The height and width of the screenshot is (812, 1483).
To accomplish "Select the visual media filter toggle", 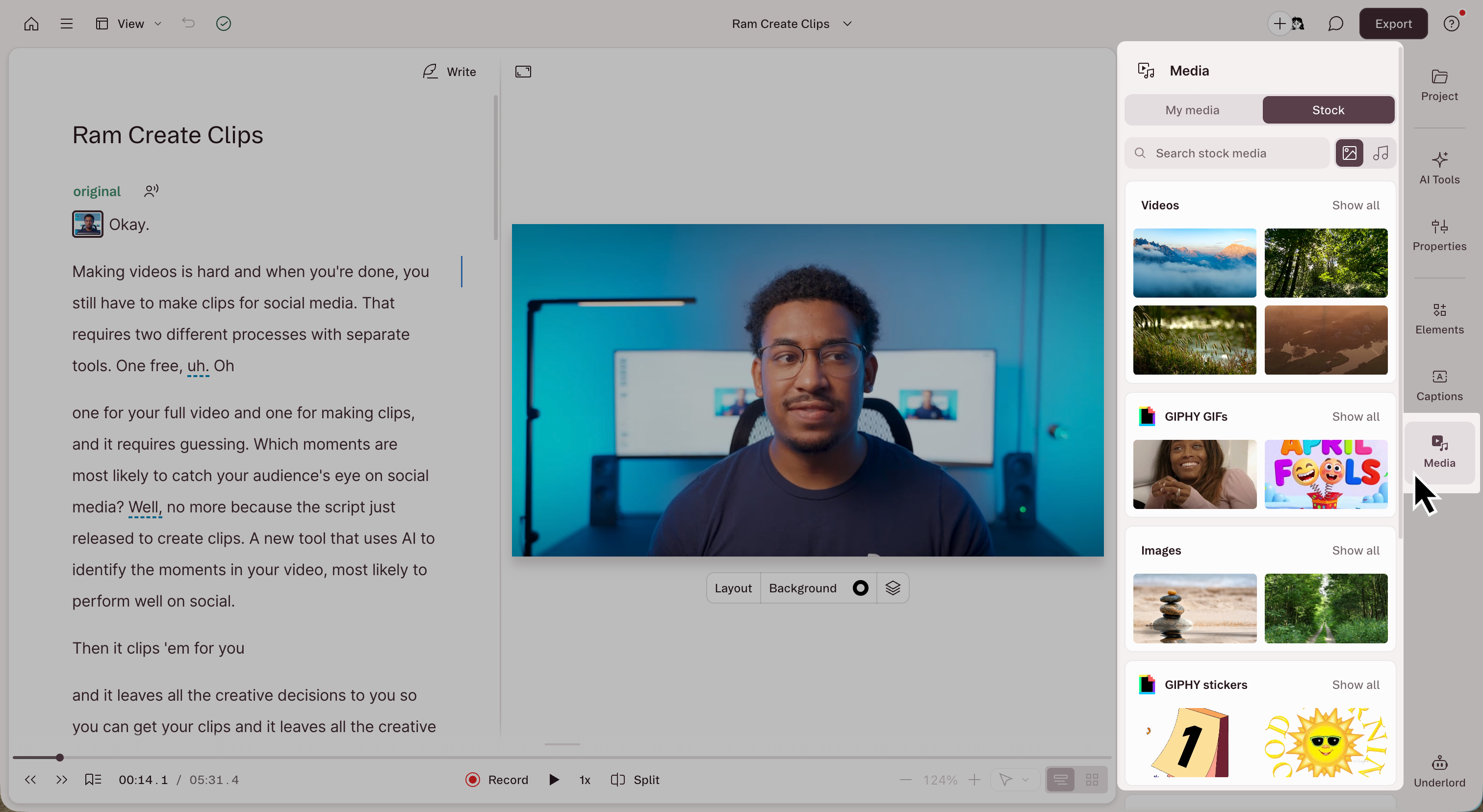I will 1349,153.
